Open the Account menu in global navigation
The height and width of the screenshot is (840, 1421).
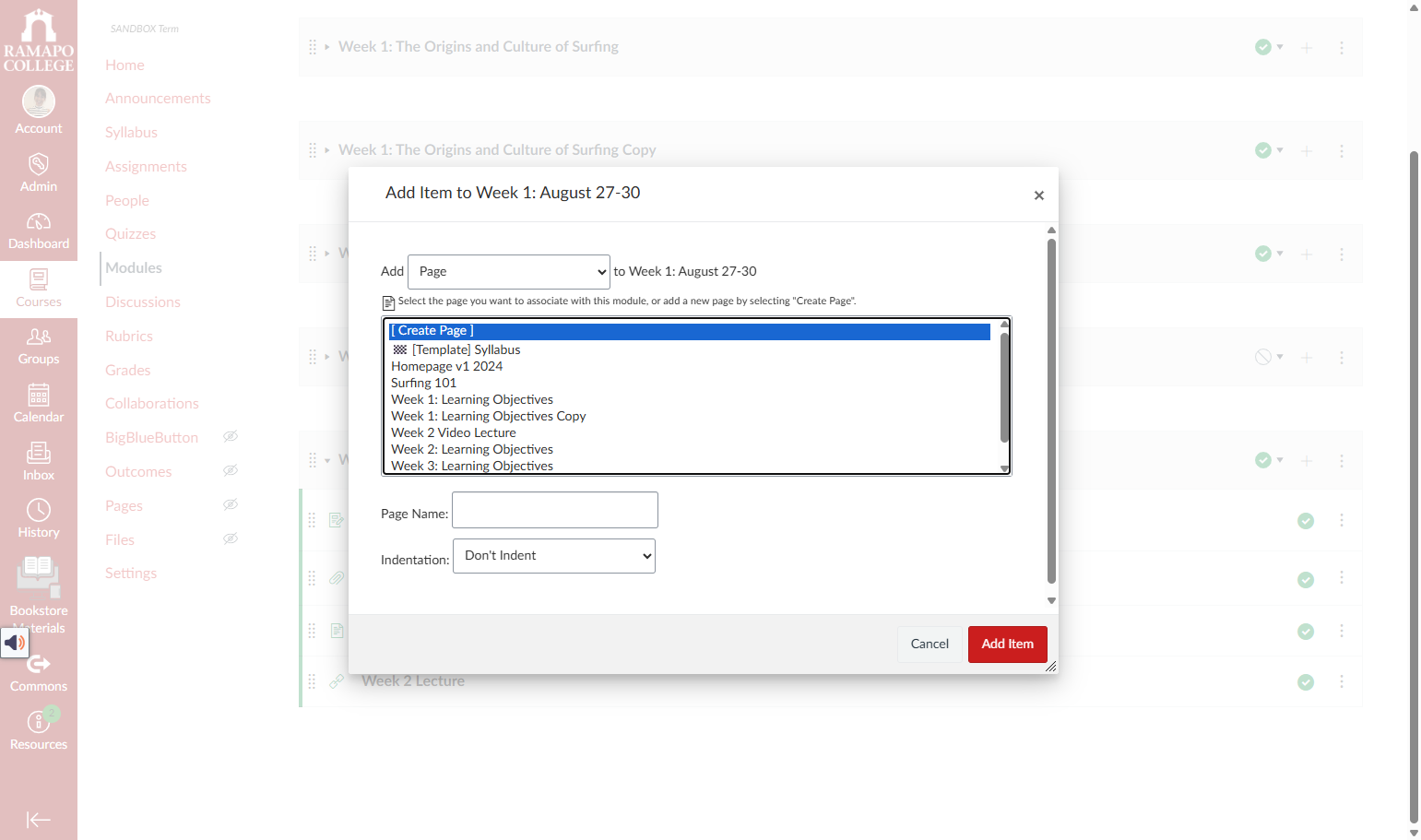[x=39, y=111]
